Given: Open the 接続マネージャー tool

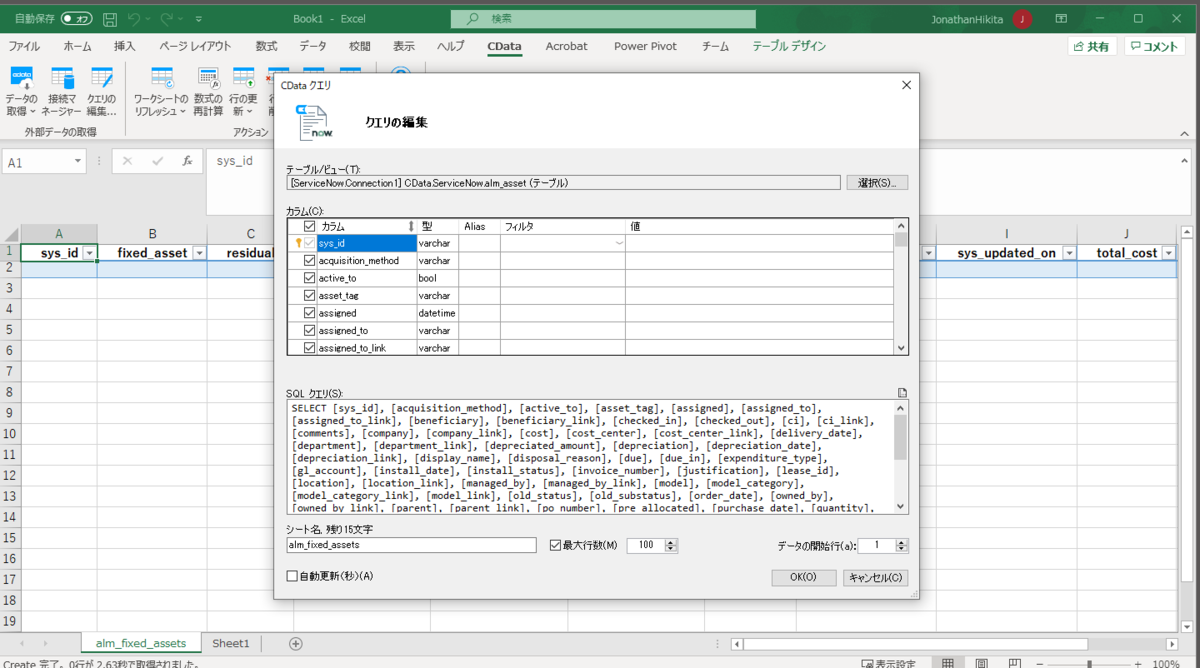Looking at the screenshot, I should [x=61, y=89].
